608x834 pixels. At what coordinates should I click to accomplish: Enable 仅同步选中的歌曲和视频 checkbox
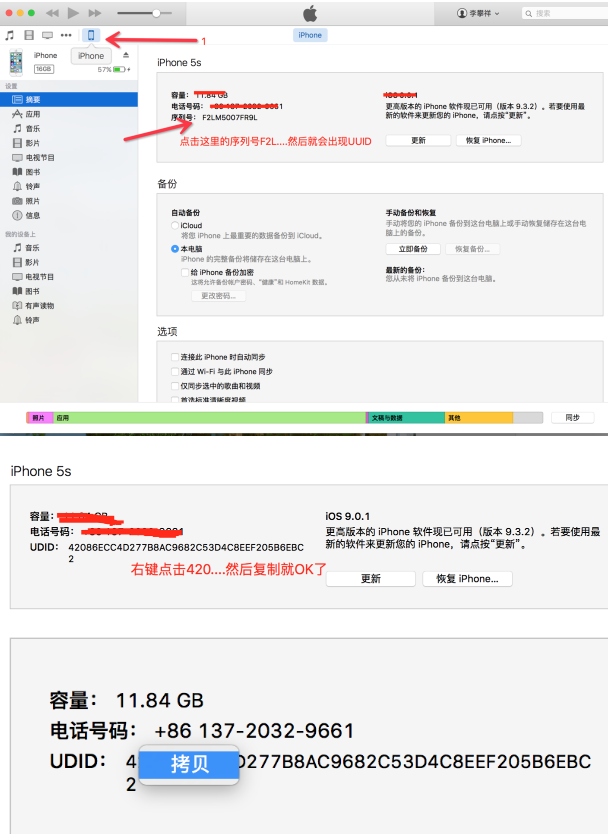click(174, 386)
